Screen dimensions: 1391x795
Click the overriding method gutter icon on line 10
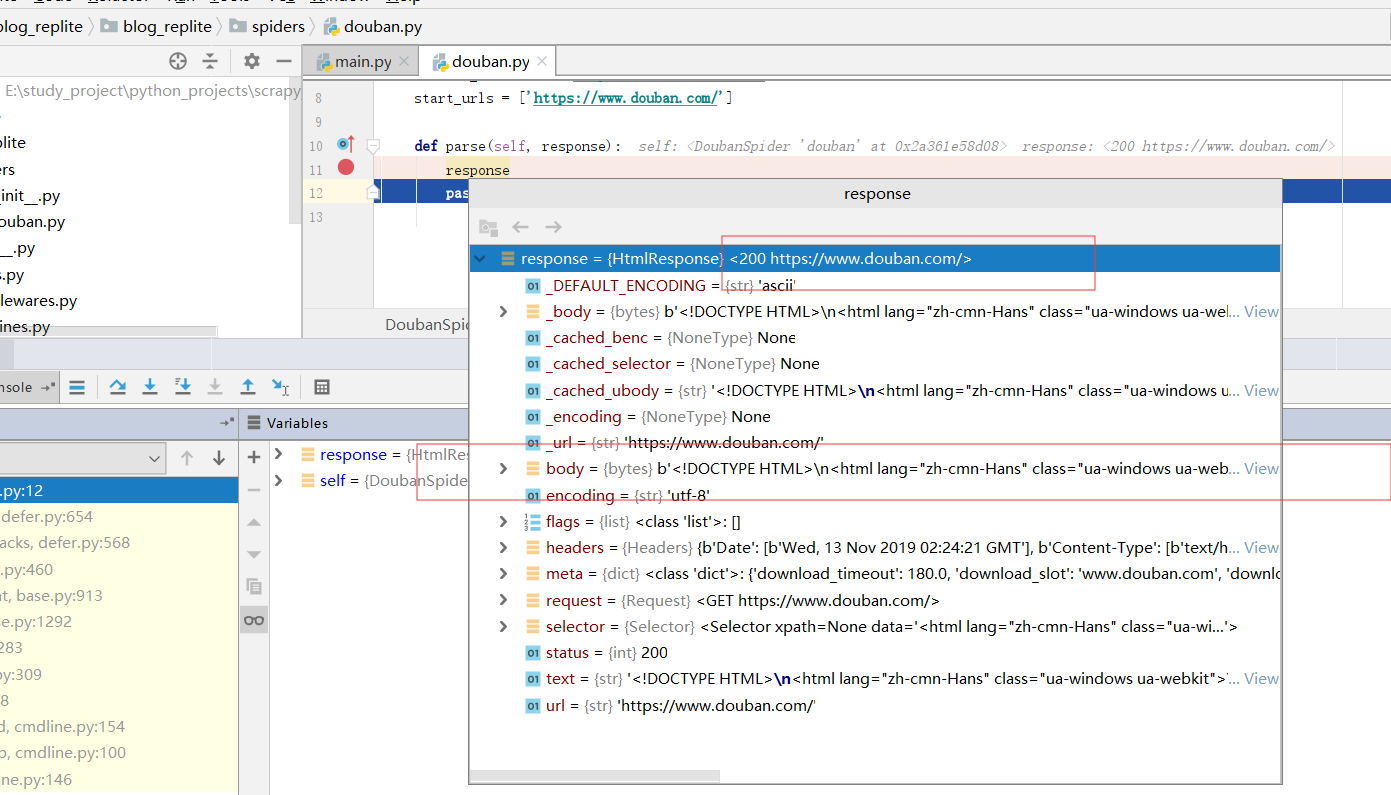pos(346,145)
